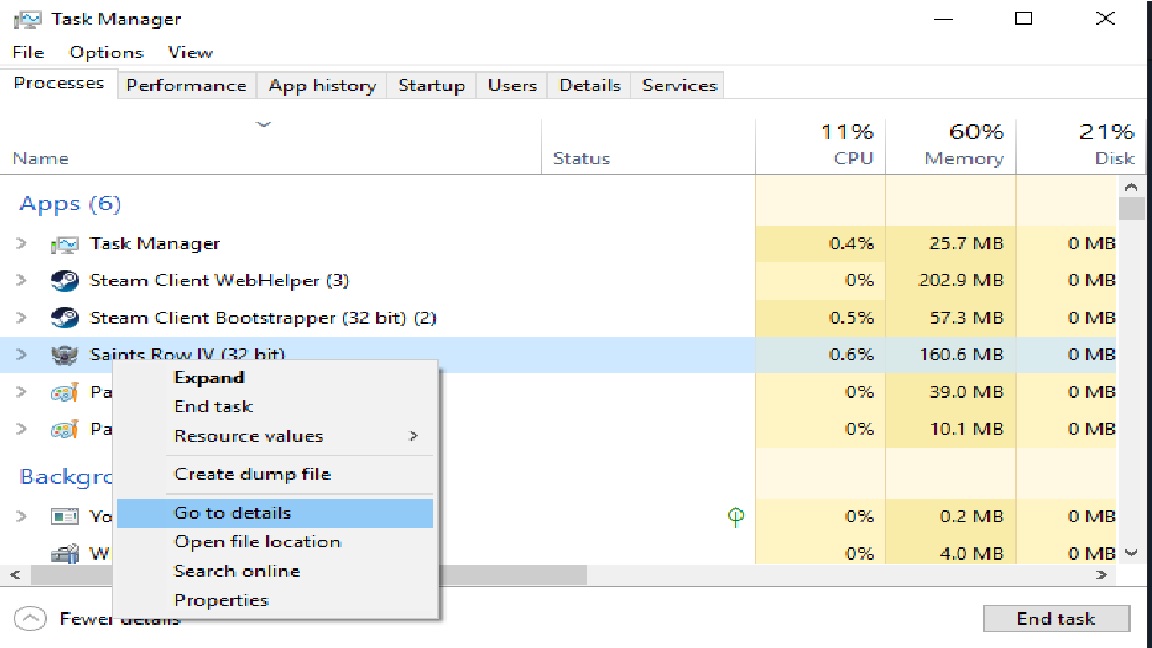Image resolution: width=1152 pixels, height=648 pixels.
Task: Click the Saints Row IV app icon
Action: tap(65, 355)
